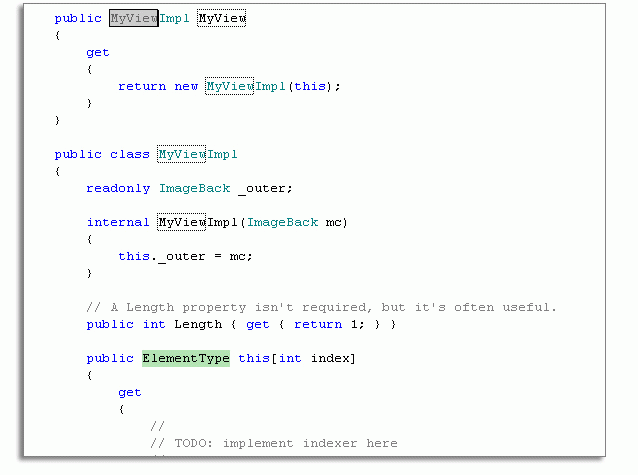
Task: Click 'this' inside the MyViewImpl(this) call
Action: click(x=309, y=86)
